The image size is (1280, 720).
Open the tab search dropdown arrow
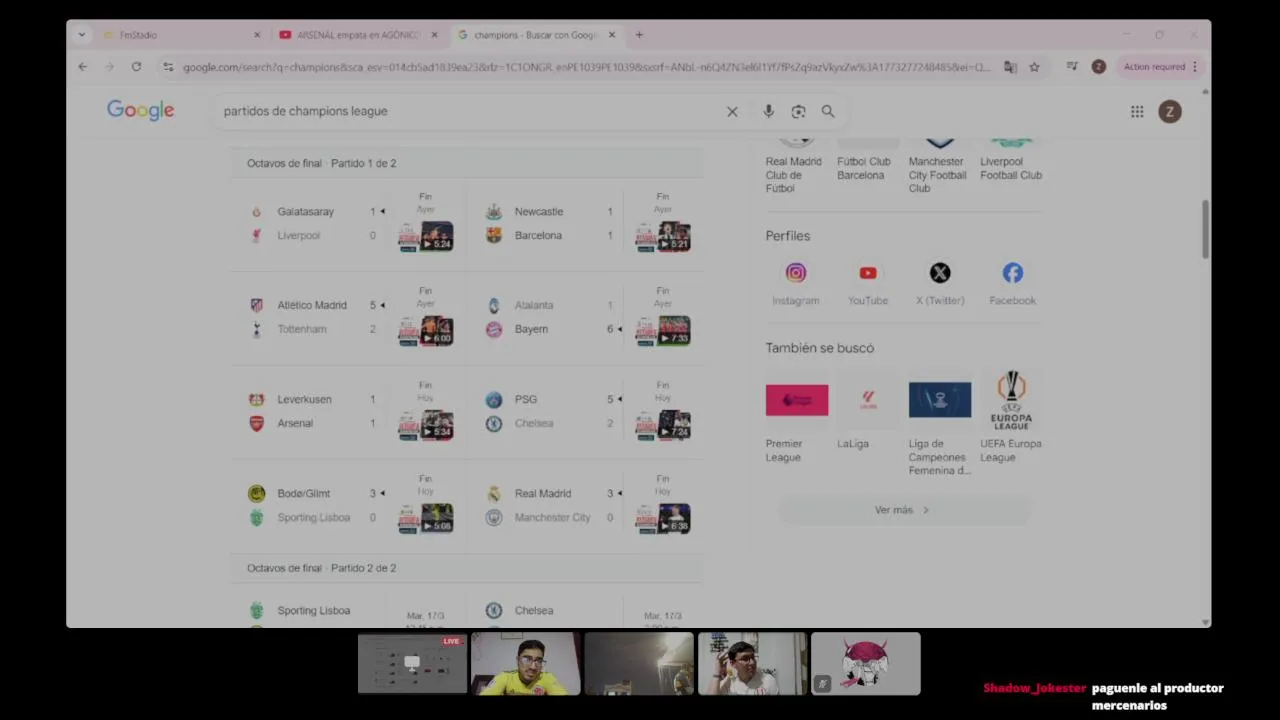pyautogui.click(x=81, y=35)
